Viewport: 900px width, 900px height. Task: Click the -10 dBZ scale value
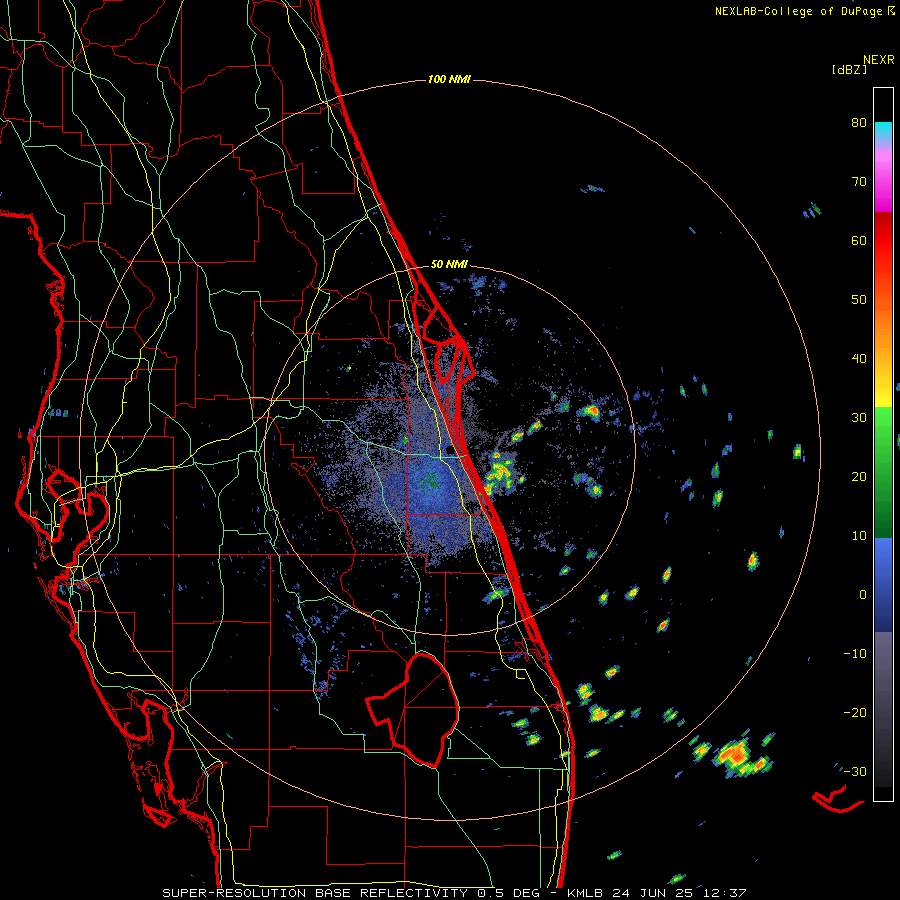(855, 653)
